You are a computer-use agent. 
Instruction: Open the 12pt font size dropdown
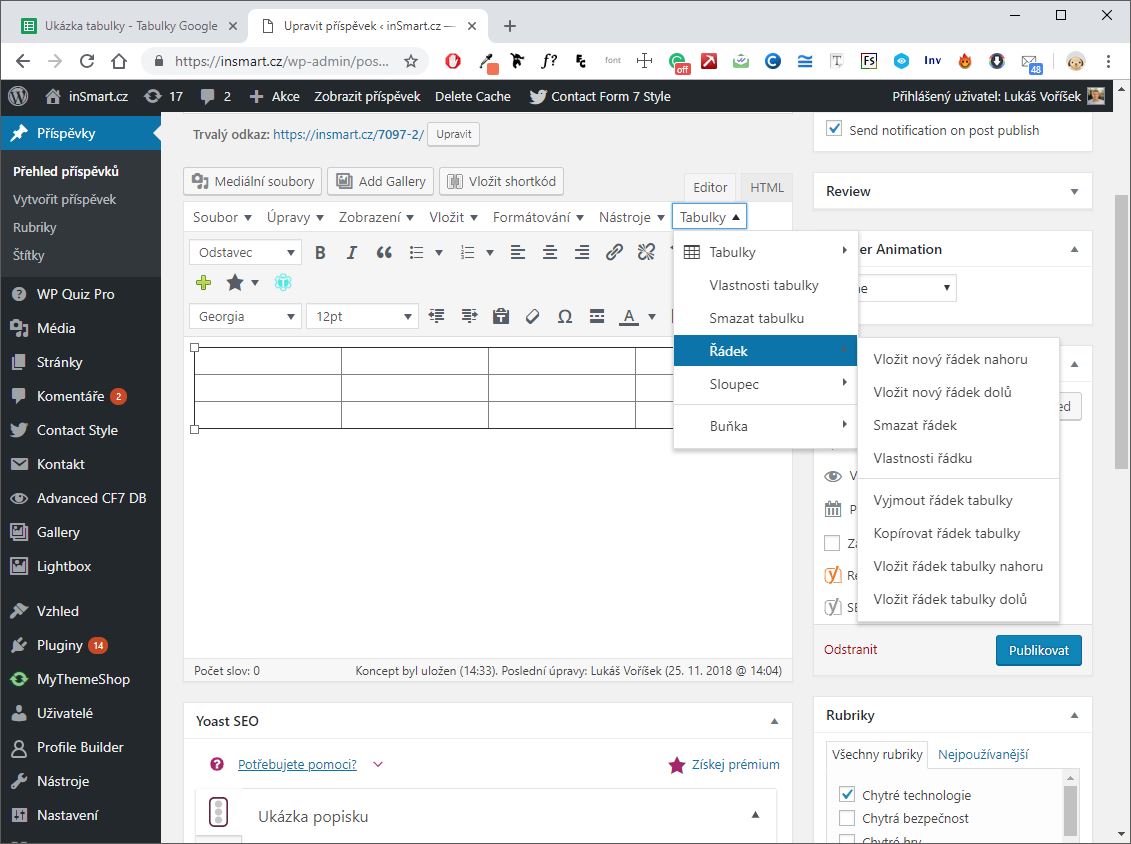[x=362, y=317]
